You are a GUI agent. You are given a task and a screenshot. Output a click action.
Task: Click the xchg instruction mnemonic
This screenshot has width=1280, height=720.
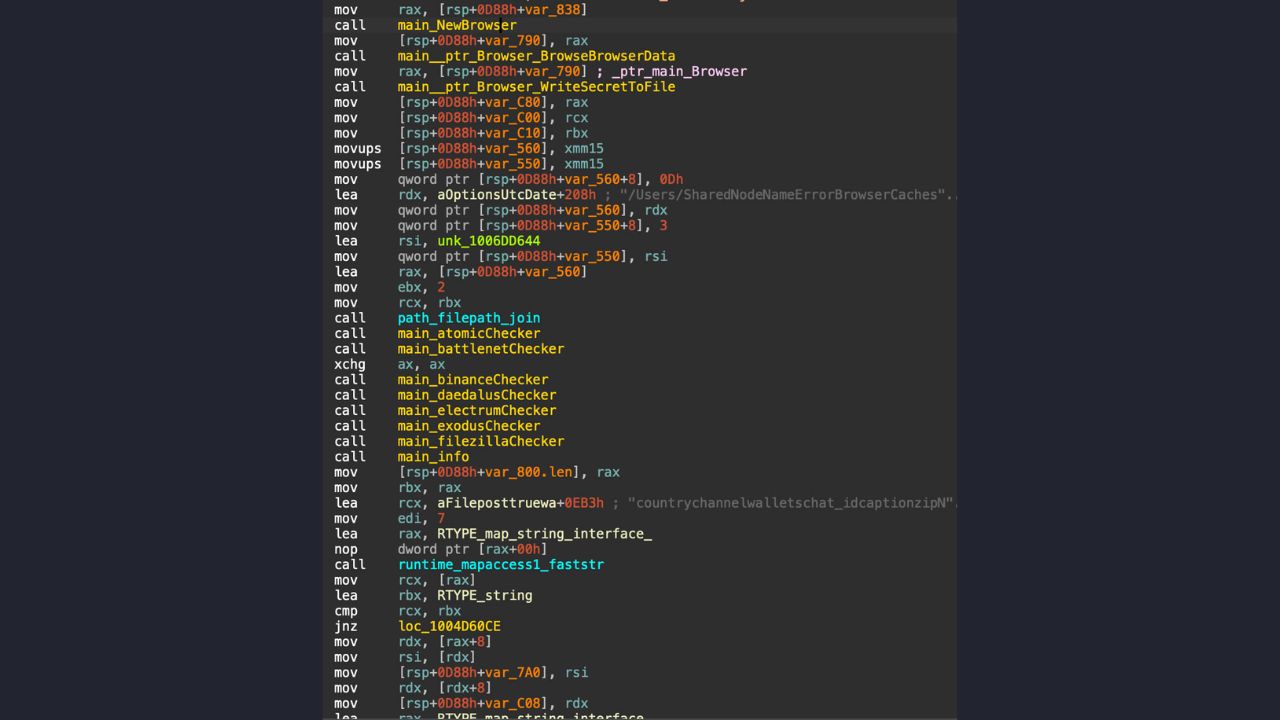[x=350, y=364]
